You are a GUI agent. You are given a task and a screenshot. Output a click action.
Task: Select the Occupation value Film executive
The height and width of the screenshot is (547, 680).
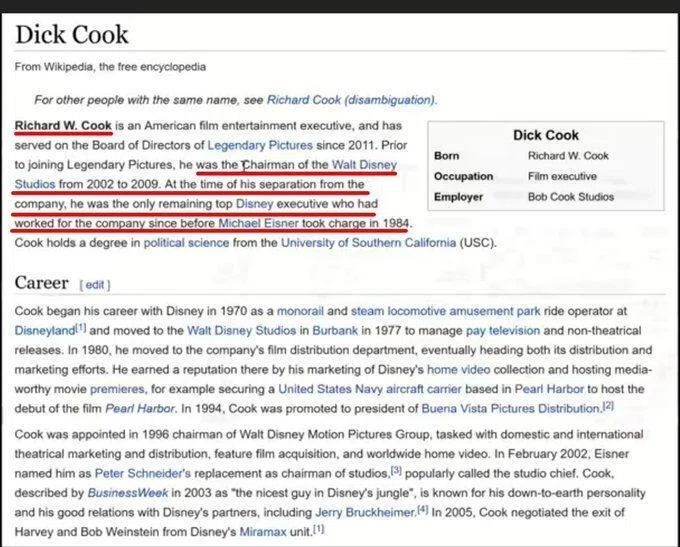tap(562, 177)
